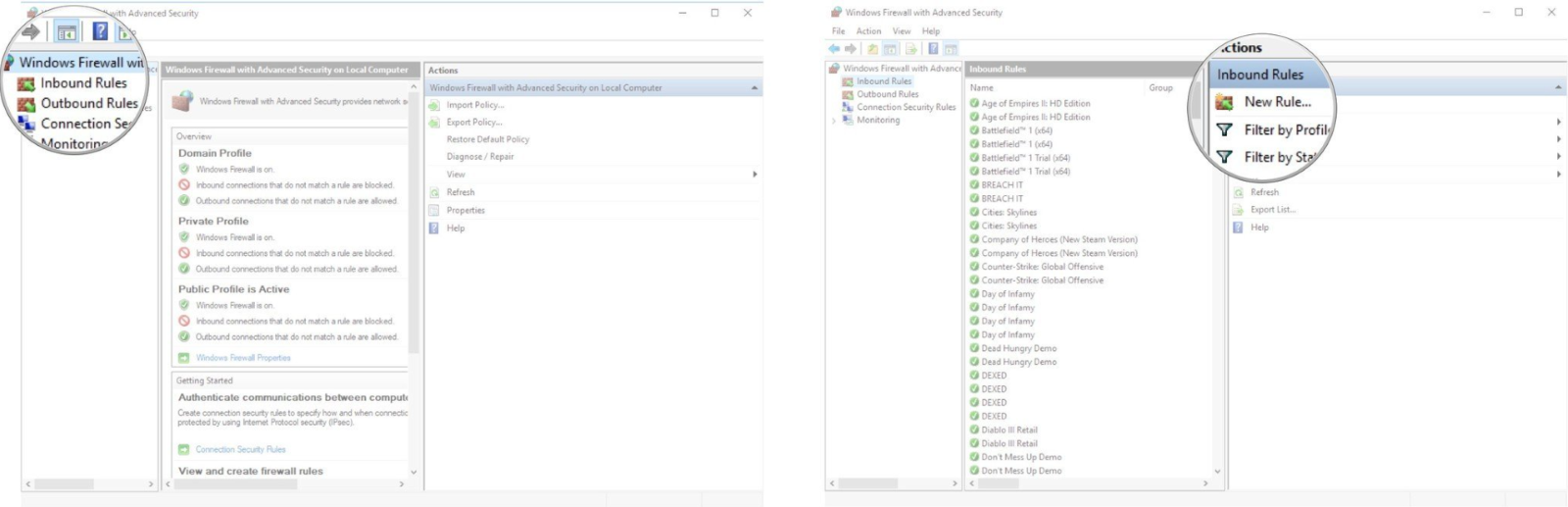
Task: Open Connection Security Rules link in Getting Started
Action: click(241, 449)
